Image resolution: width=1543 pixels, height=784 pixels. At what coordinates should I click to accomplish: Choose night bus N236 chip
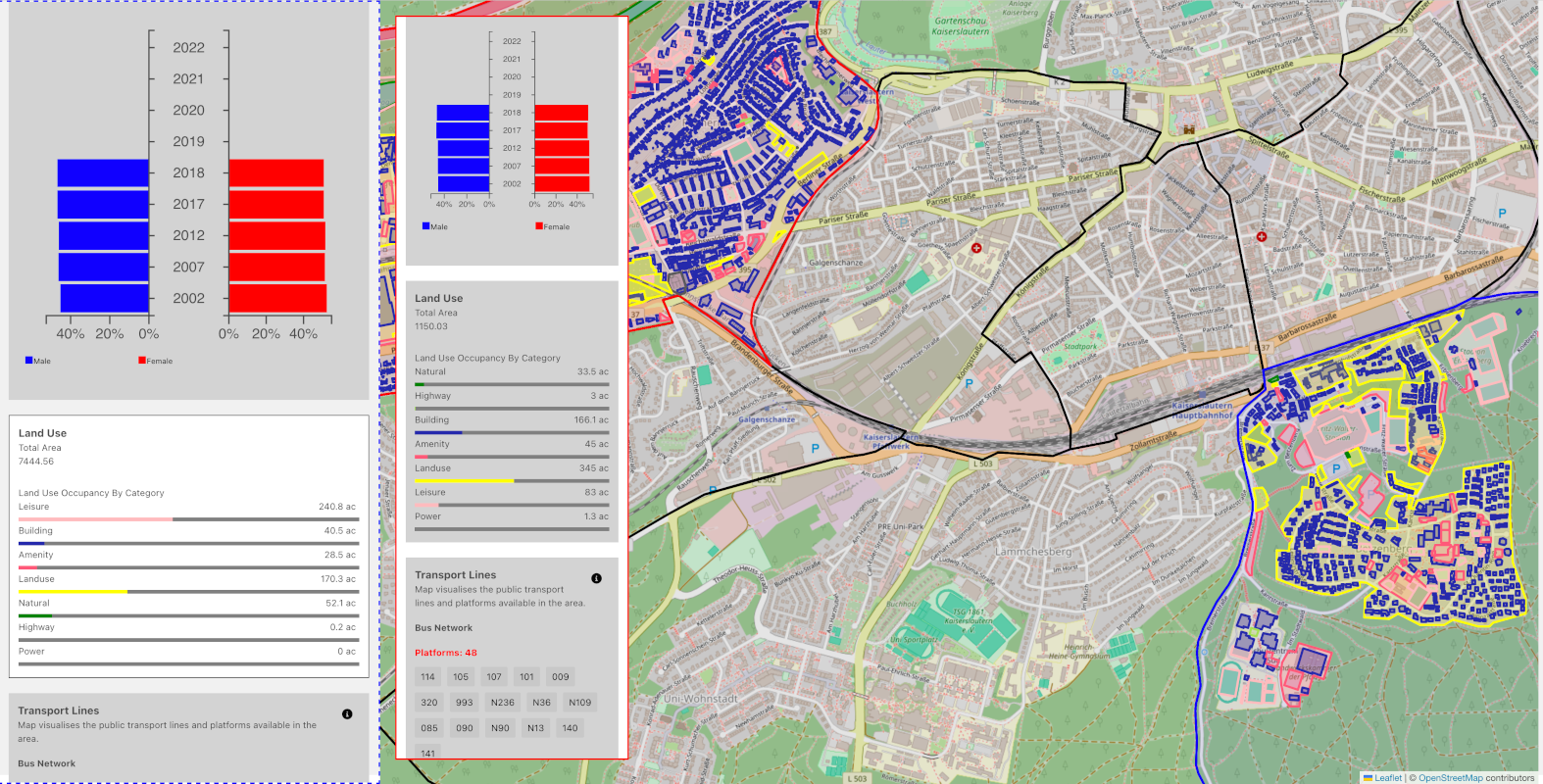[x=503, y=703]
